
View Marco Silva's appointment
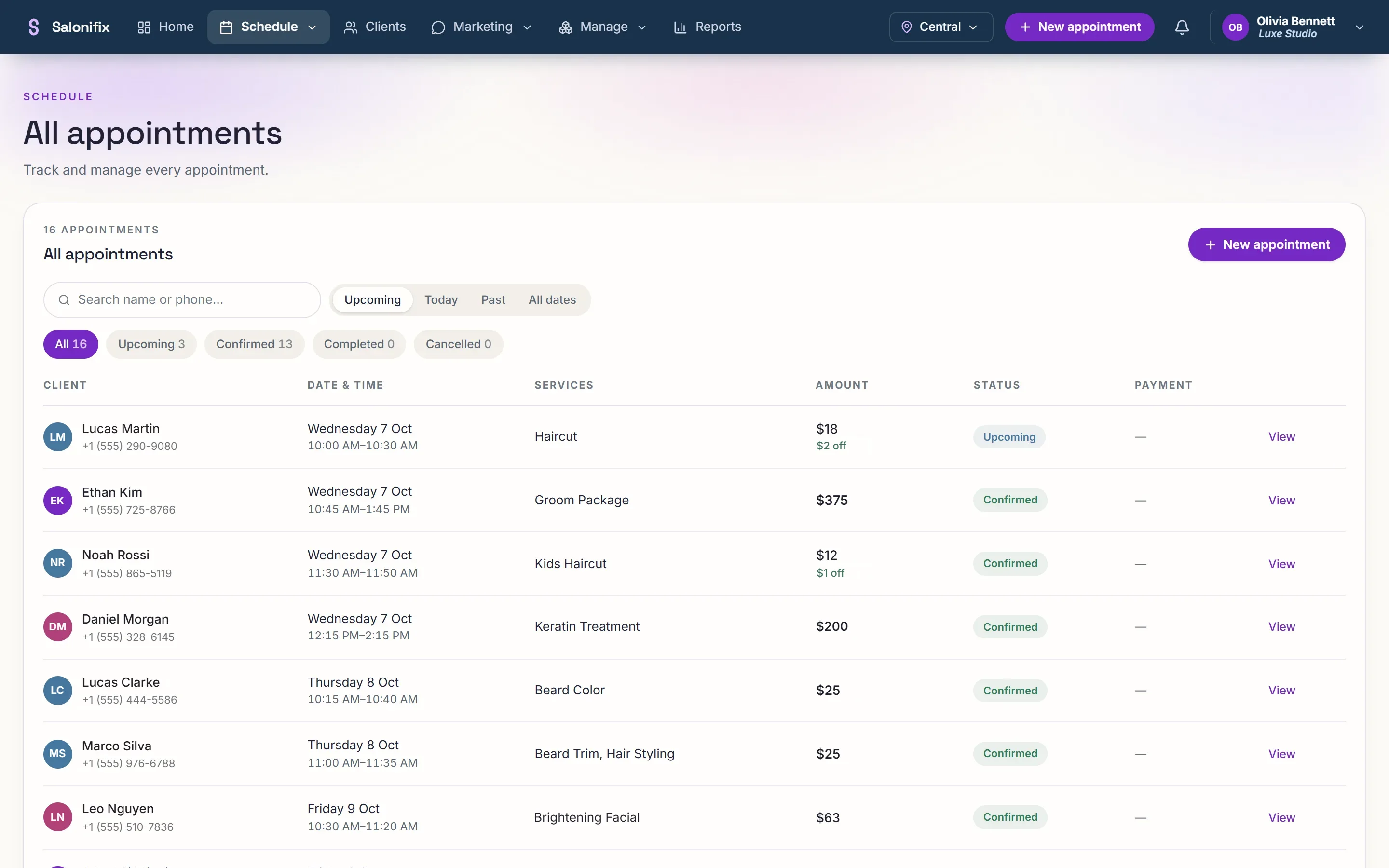1281,754
